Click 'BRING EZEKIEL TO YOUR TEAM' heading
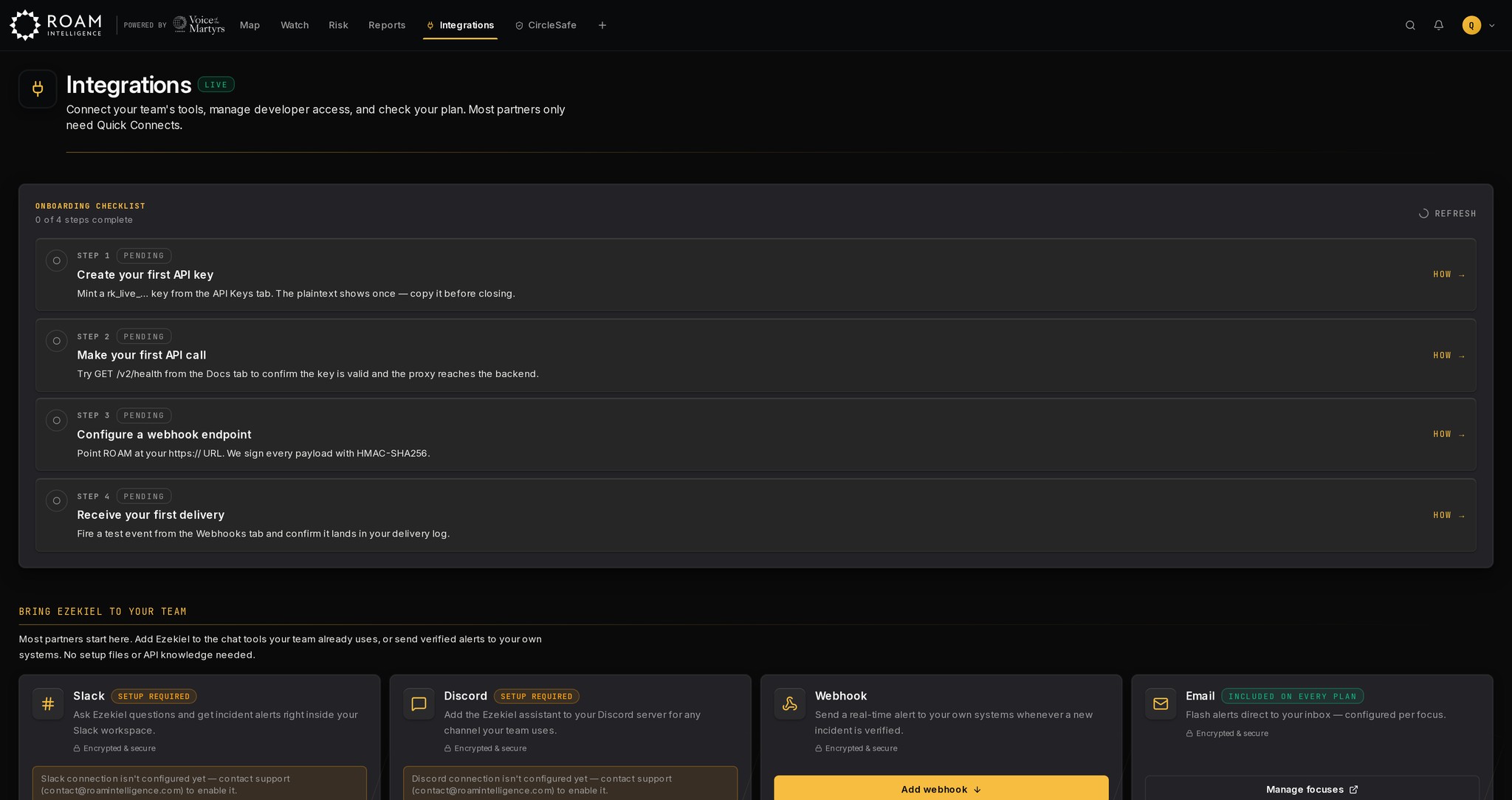 [103, 612]
